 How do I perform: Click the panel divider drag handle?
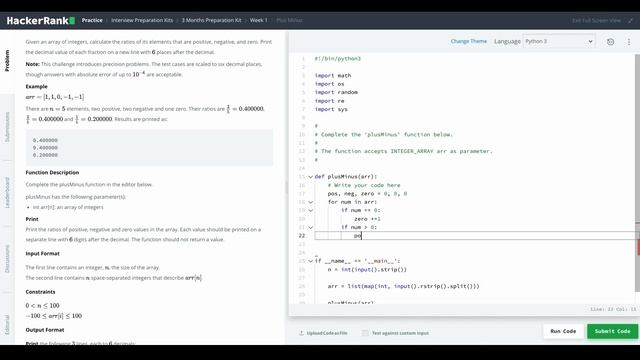click(x=287, y=188)
